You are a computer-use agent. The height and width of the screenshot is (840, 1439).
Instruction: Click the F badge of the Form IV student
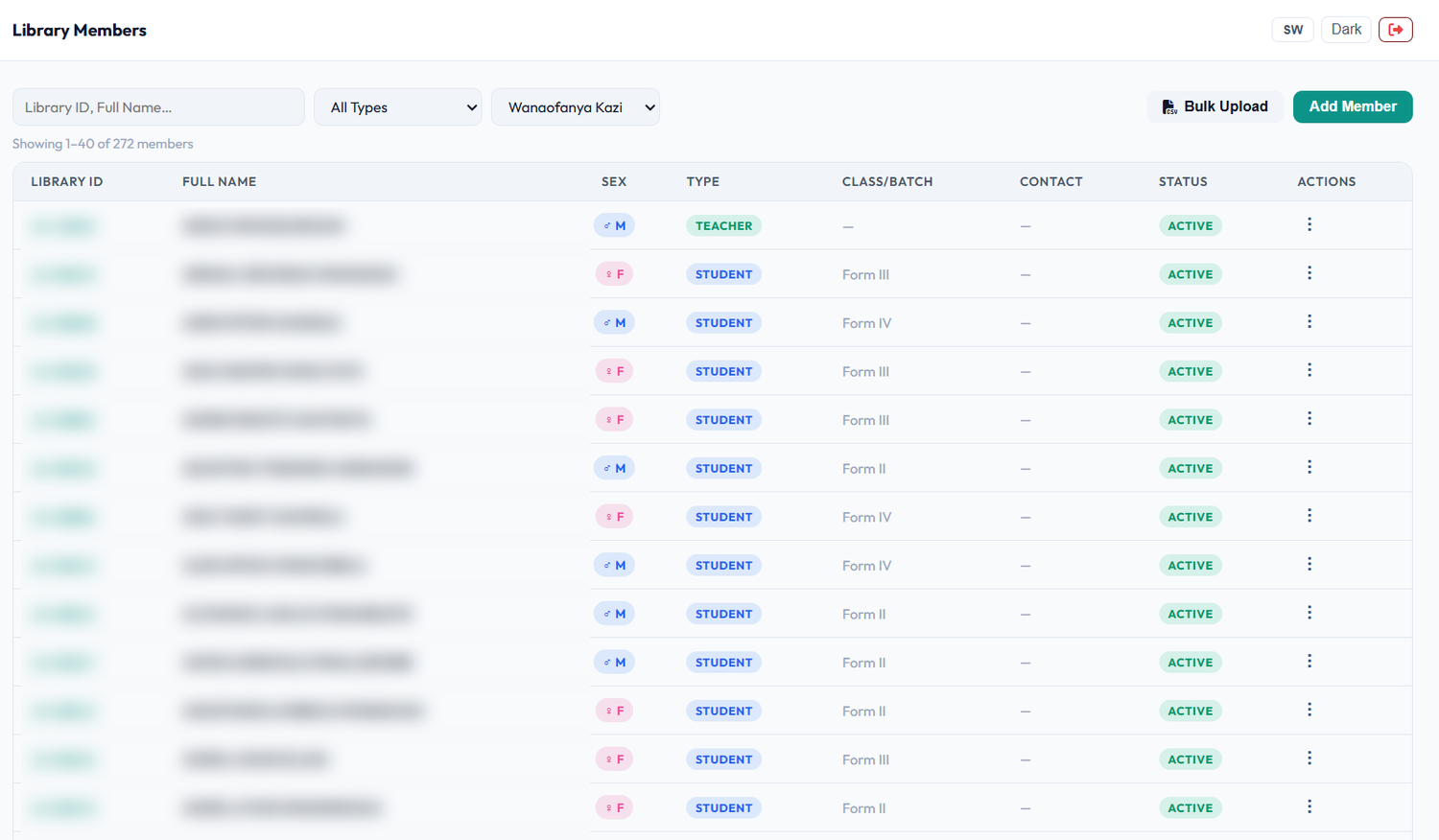[x=614, y=517]
